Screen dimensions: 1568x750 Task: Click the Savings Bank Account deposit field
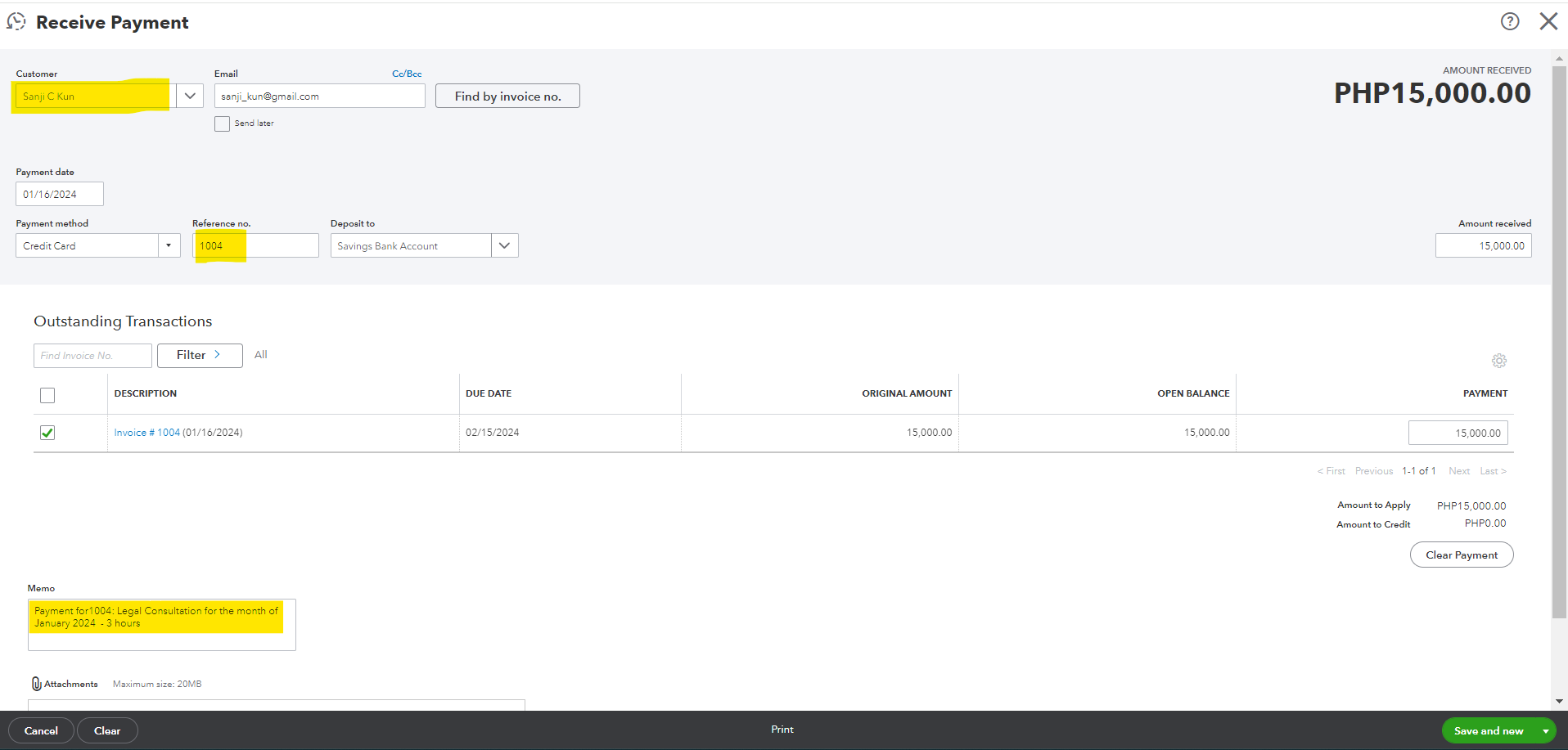[x=411, y=245]
